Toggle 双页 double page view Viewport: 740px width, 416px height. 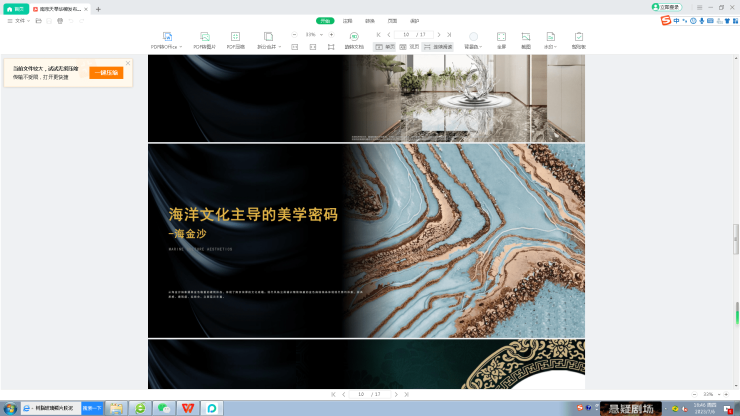tap(409, 47)
